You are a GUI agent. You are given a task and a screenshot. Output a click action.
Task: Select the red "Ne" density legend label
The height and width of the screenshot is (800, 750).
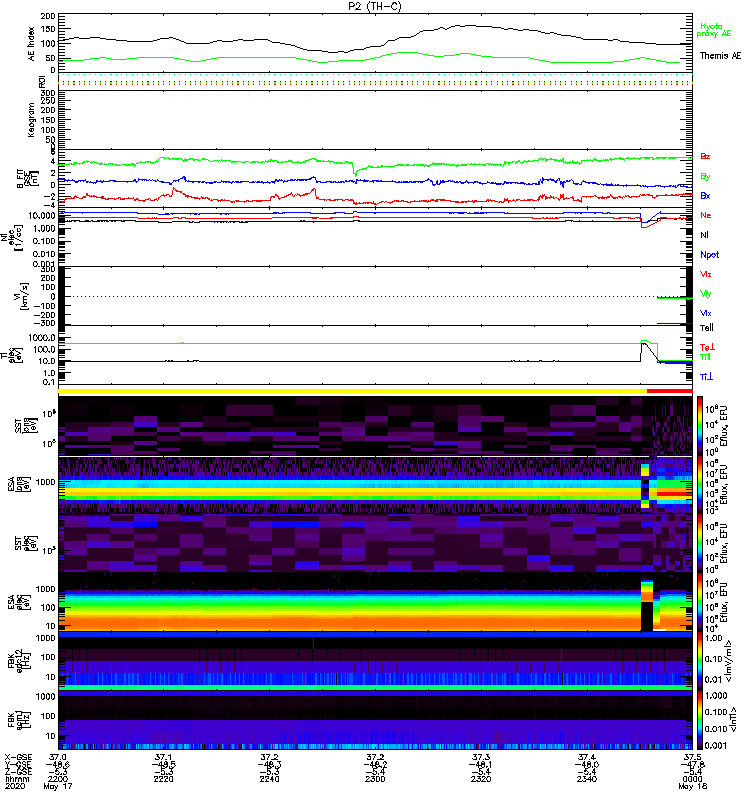tap(706, 215)
